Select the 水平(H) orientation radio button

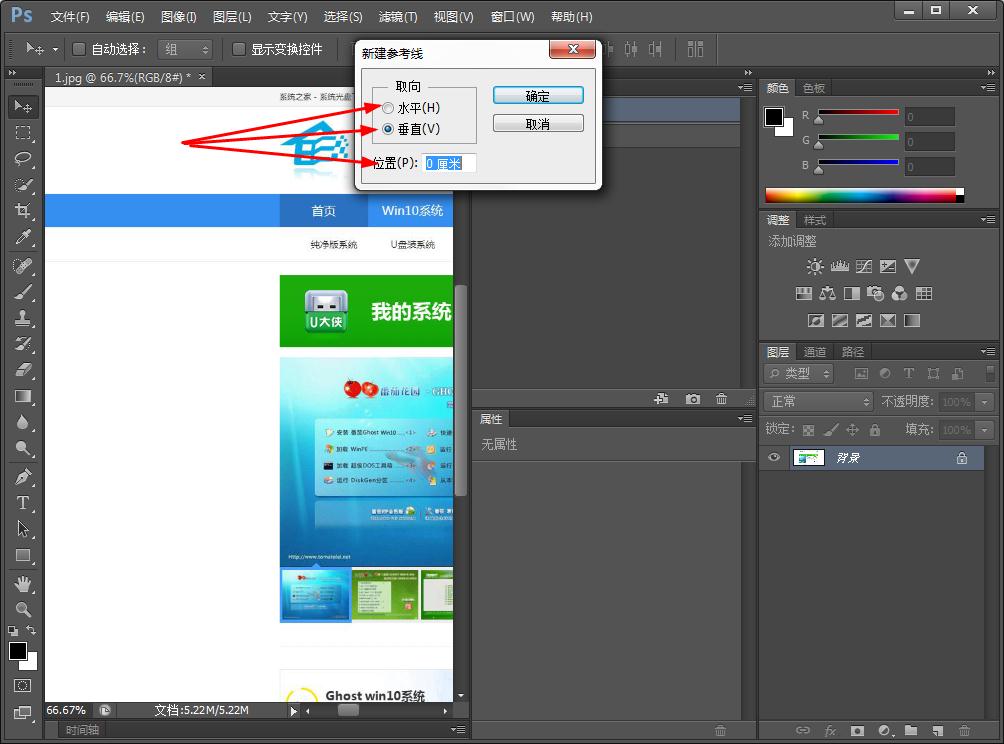(x=387, y=107)
